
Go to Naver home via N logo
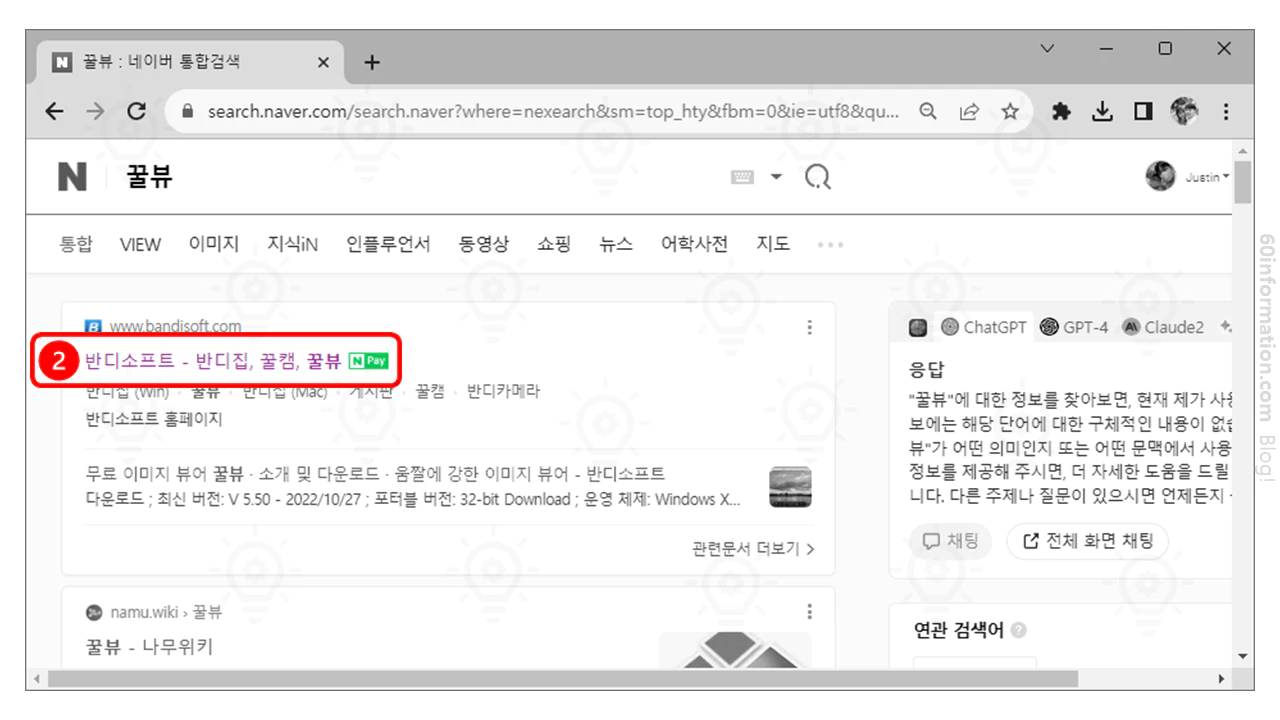pyautogui.click(x=72, y=177)
